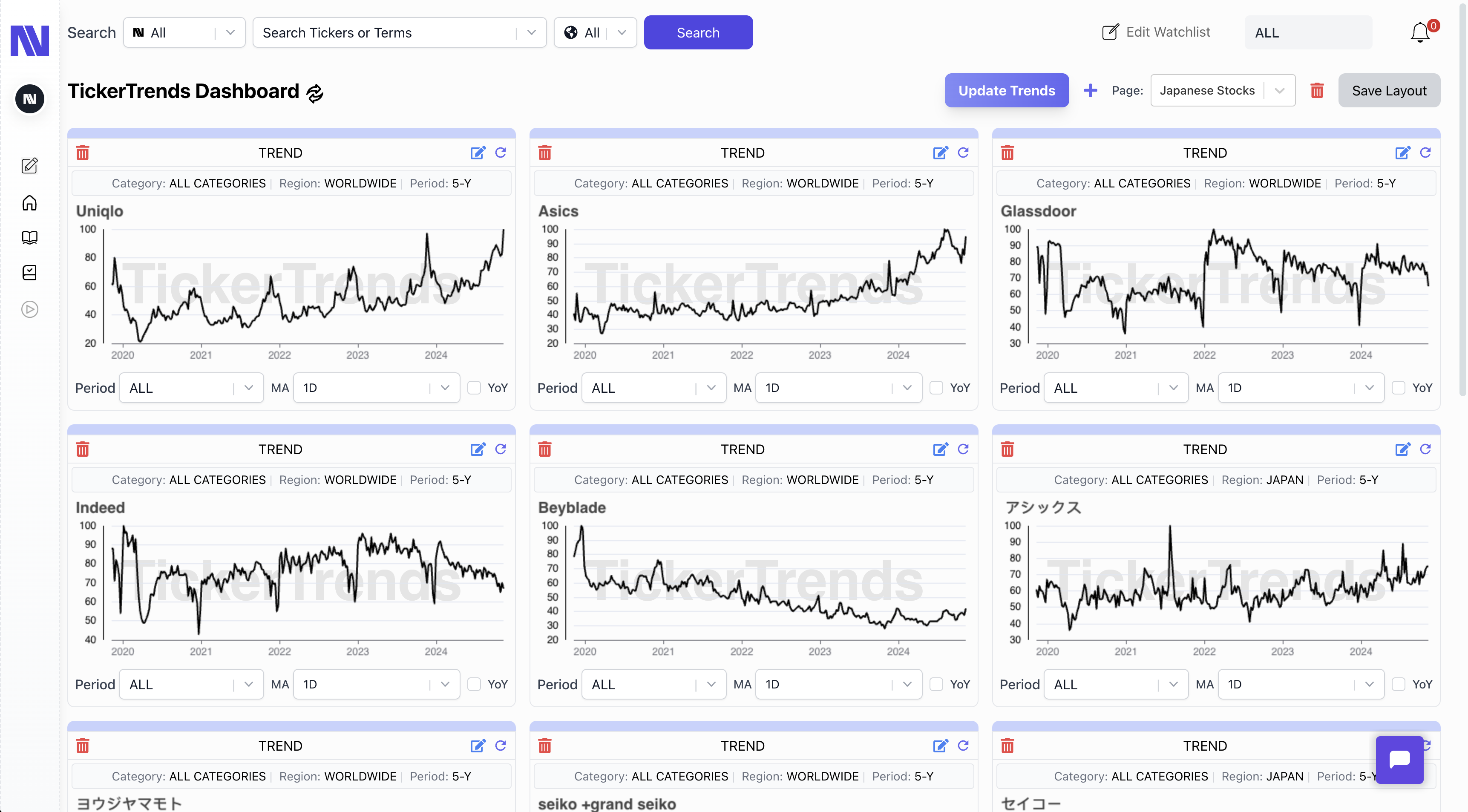Open the user profile avatar in sidebar
The image size is (1468, 812).
[30, 98]
